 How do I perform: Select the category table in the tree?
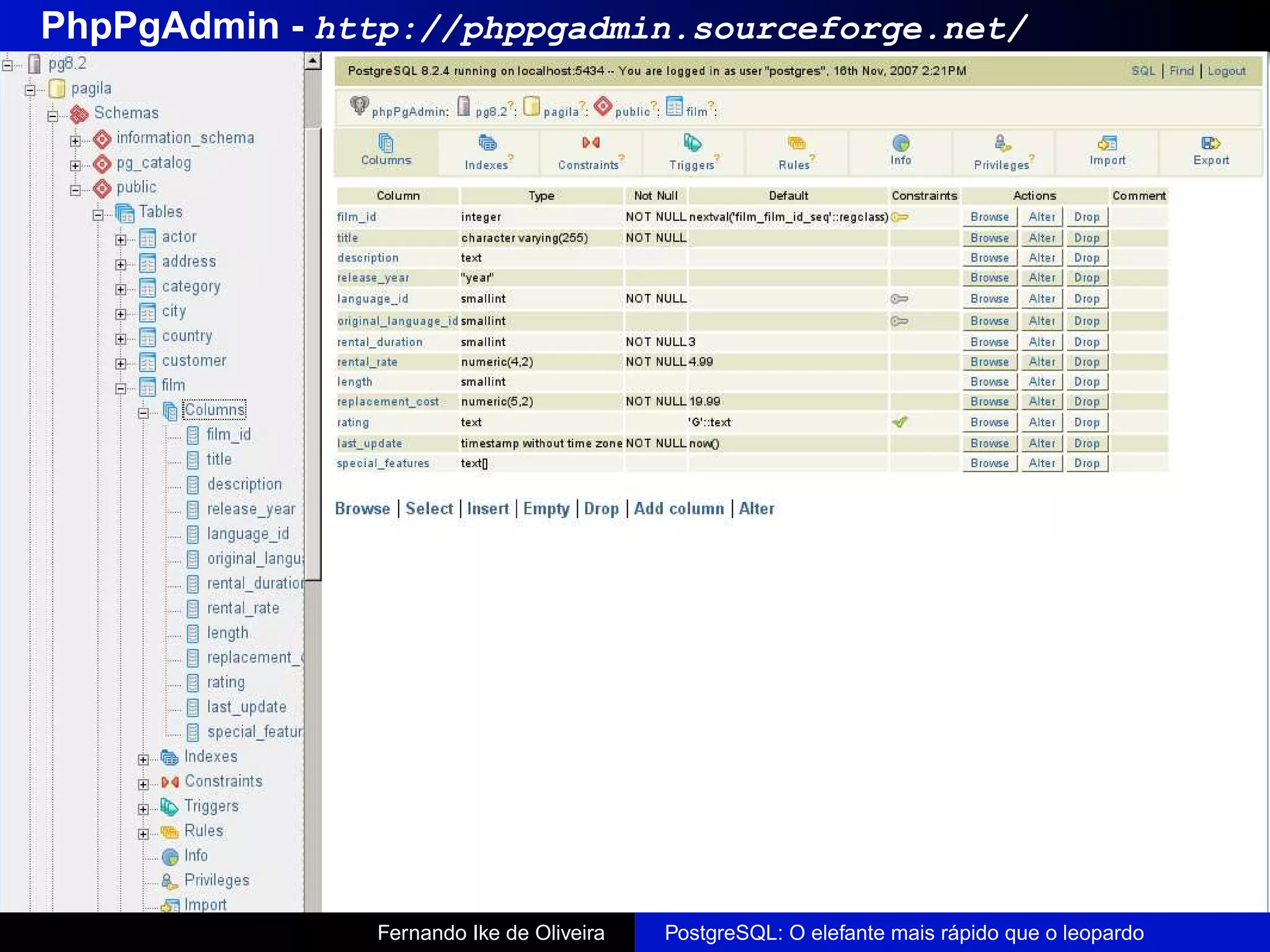pyautogui.click(x=191, y=287)
